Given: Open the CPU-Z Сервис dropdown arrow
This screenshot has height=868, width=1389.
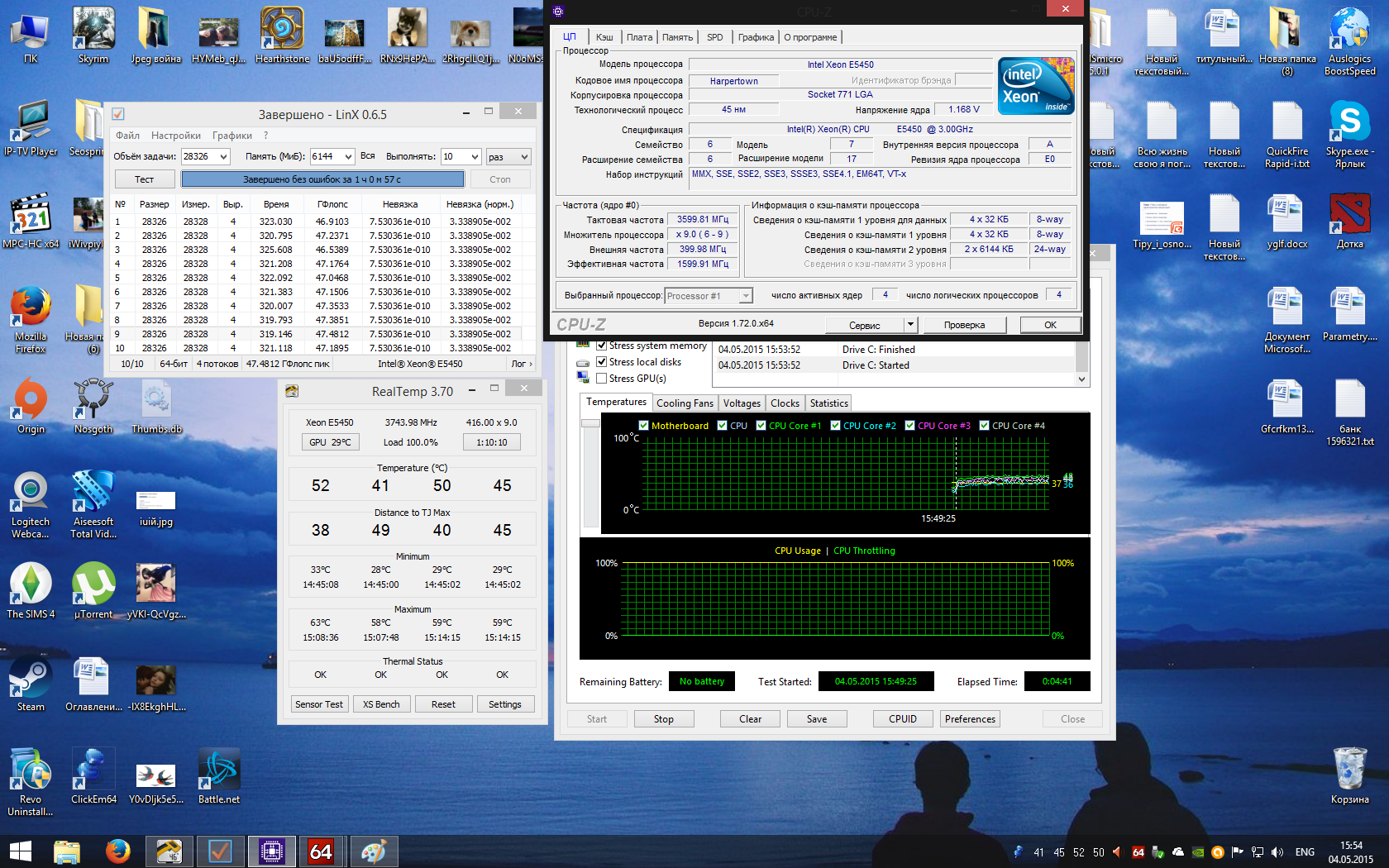Looking at the screenshot, I should click(910, 325).
